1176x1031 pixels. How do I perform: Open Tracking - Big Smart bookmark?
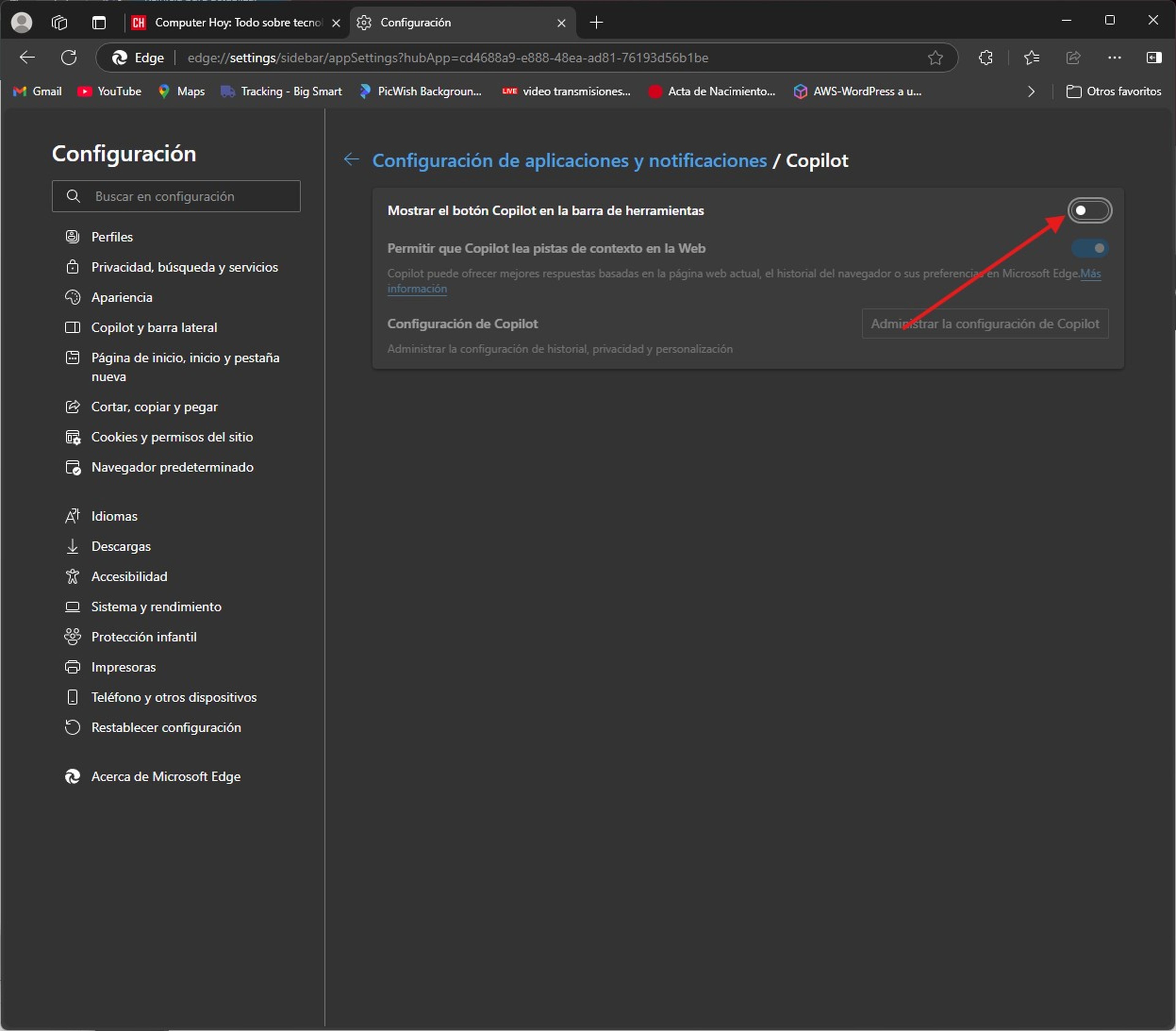(x=281, y=92)
